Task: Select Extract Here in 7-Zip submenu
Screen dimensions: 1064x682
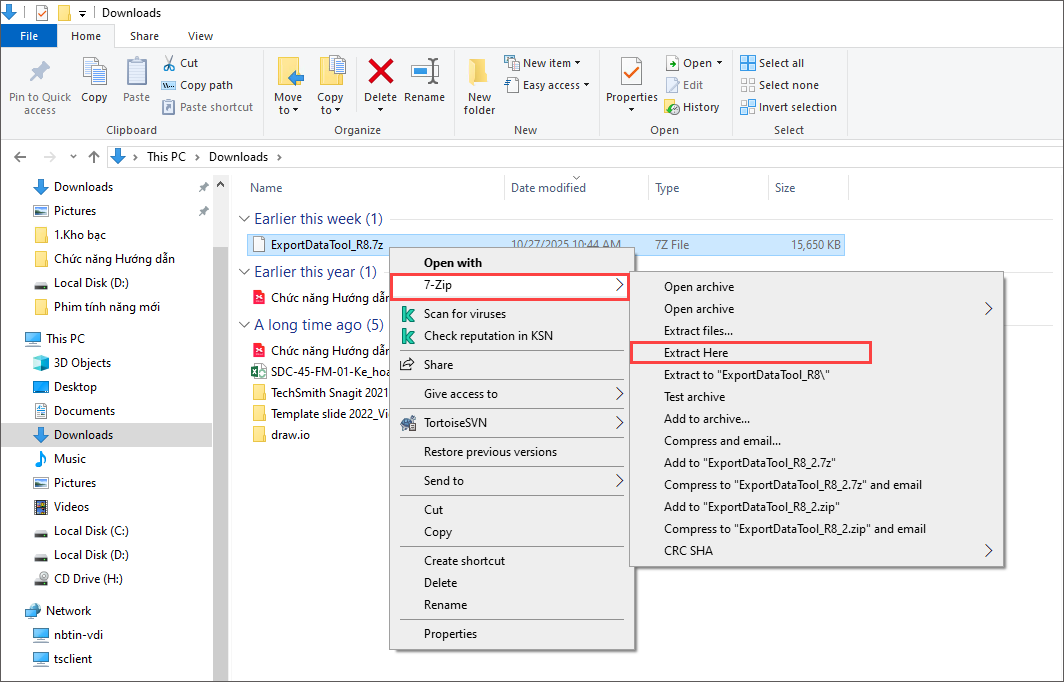Action: pyautogui.click(x=696, y=353)
